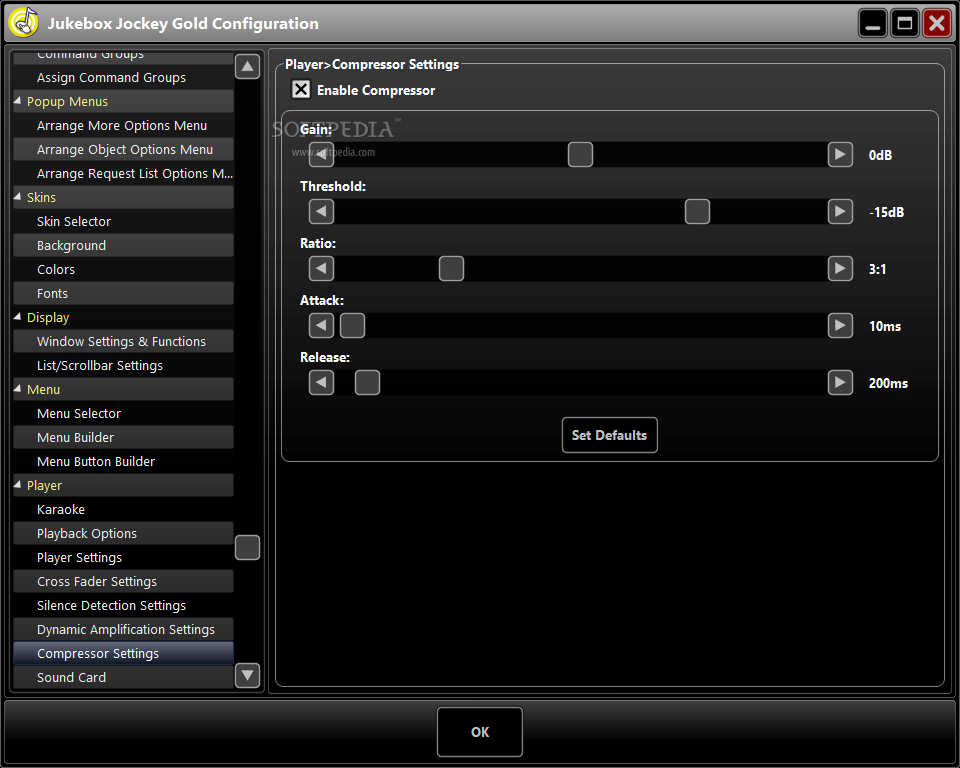Click the Ratio increase arrow
The image size is (960, 768).
click(840, 268)
